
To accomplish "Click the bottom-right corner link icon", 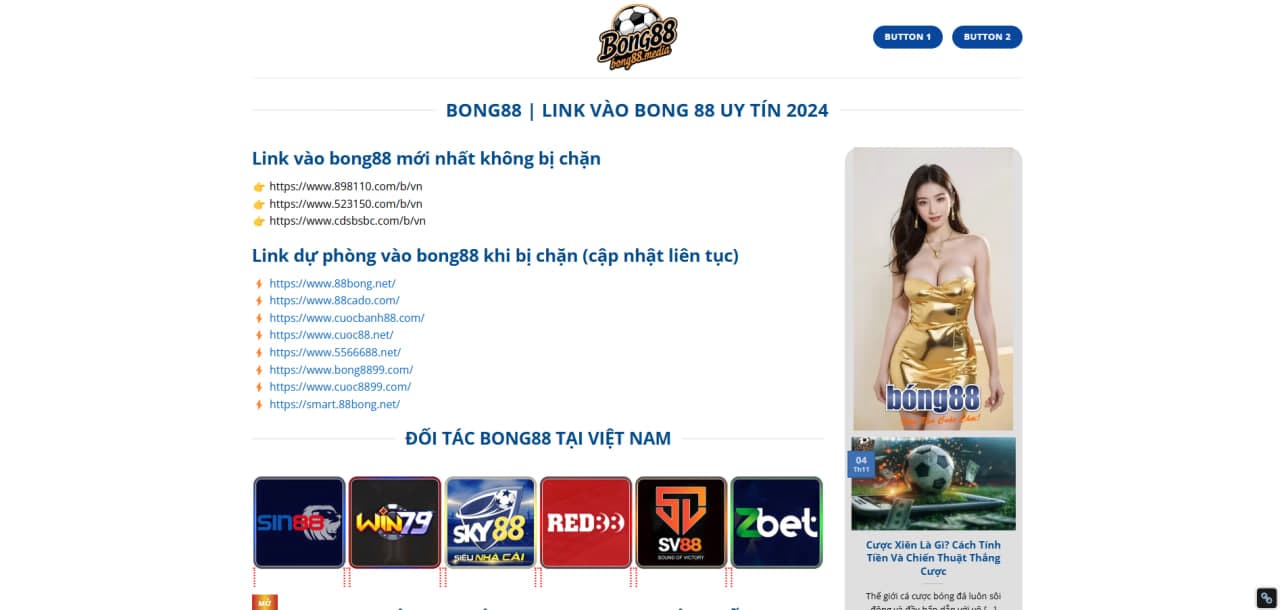I will (1266, 597).
